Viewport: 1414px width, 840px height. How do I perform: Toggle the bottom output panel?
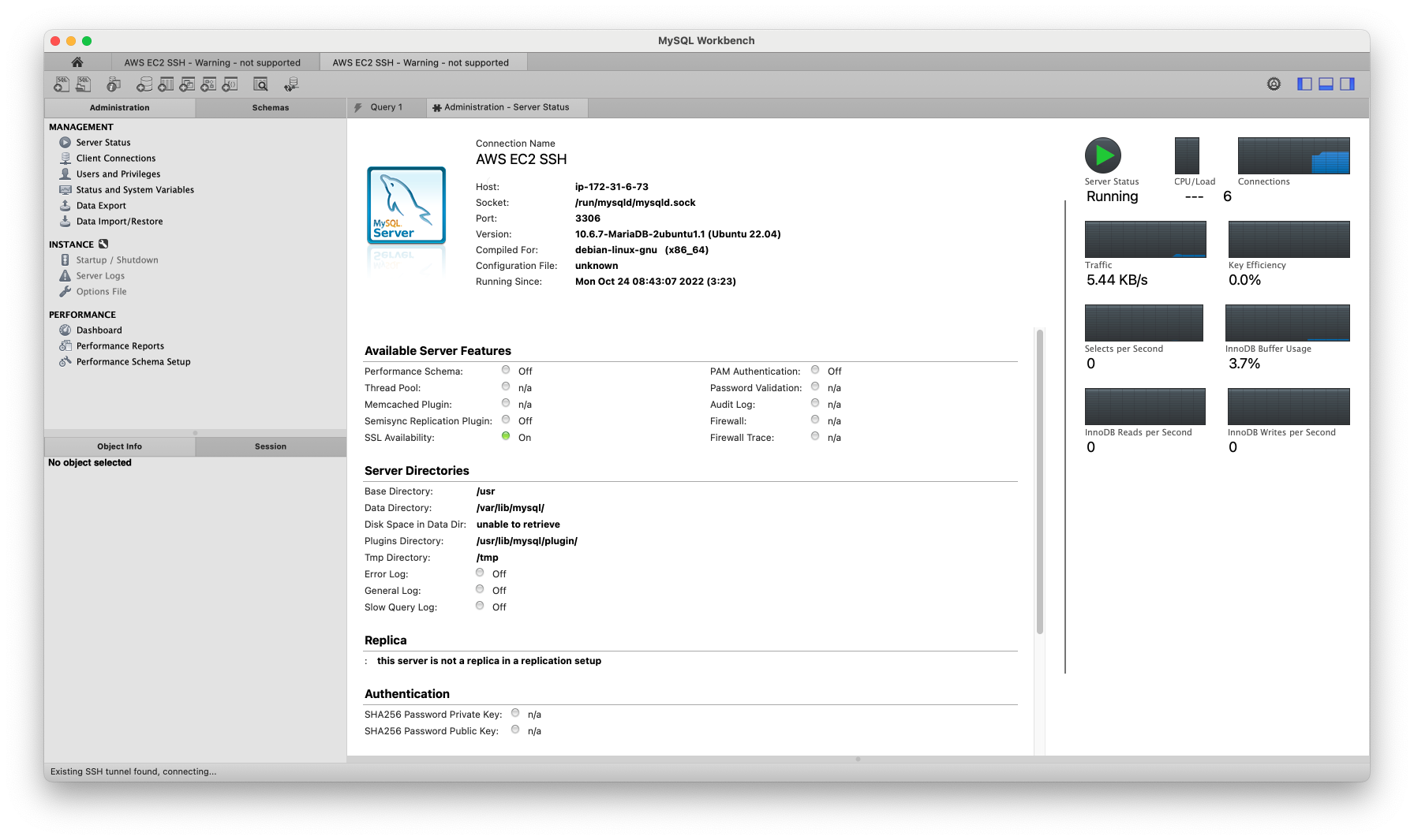point(1326,84)
